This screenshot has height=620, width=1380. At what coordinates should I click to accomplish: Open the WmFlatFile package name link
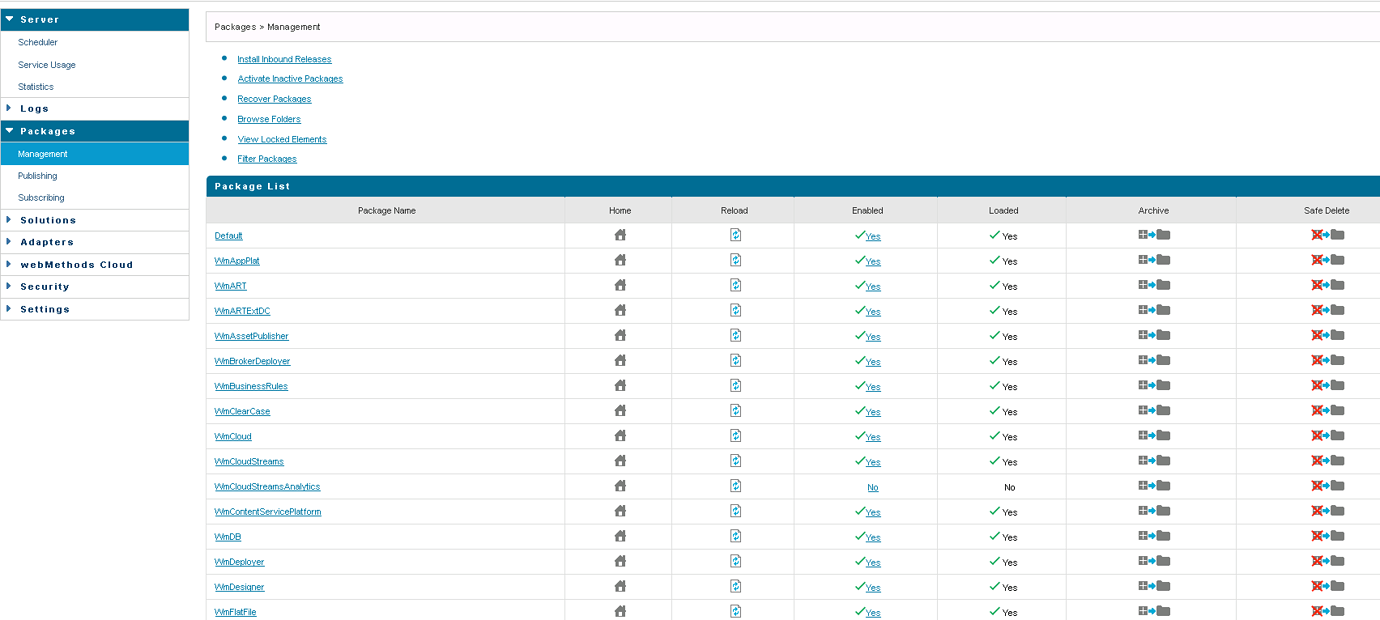point(236,612)
